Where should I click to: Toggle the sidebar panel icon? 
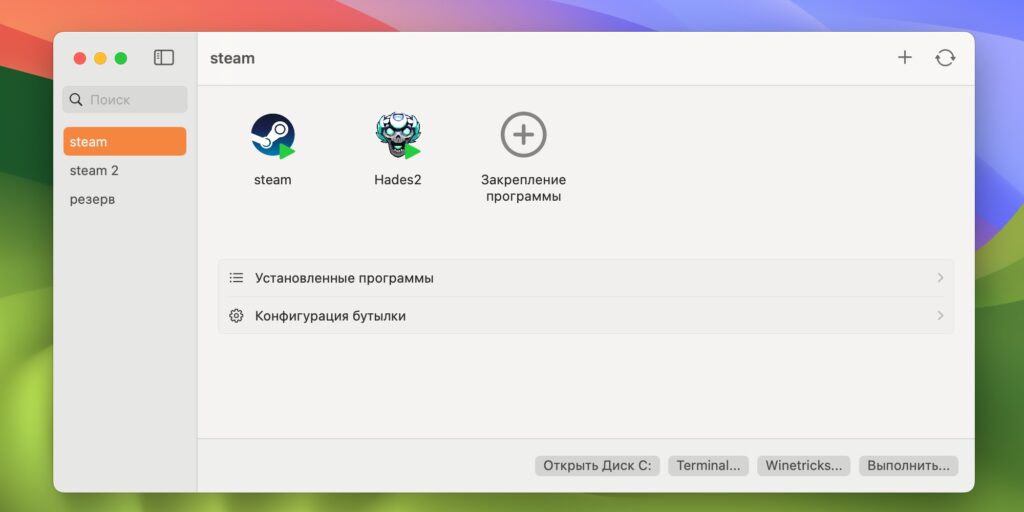pyautogui.click(x=164, y=57)
